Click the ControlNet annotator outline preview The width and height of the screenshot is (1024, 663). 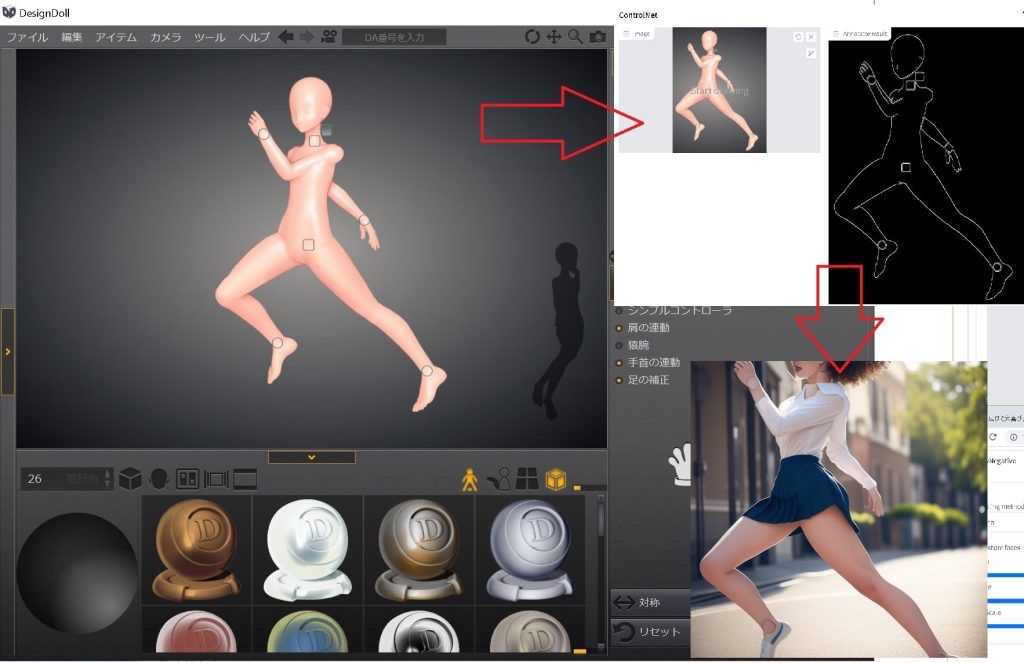(926, 165)
